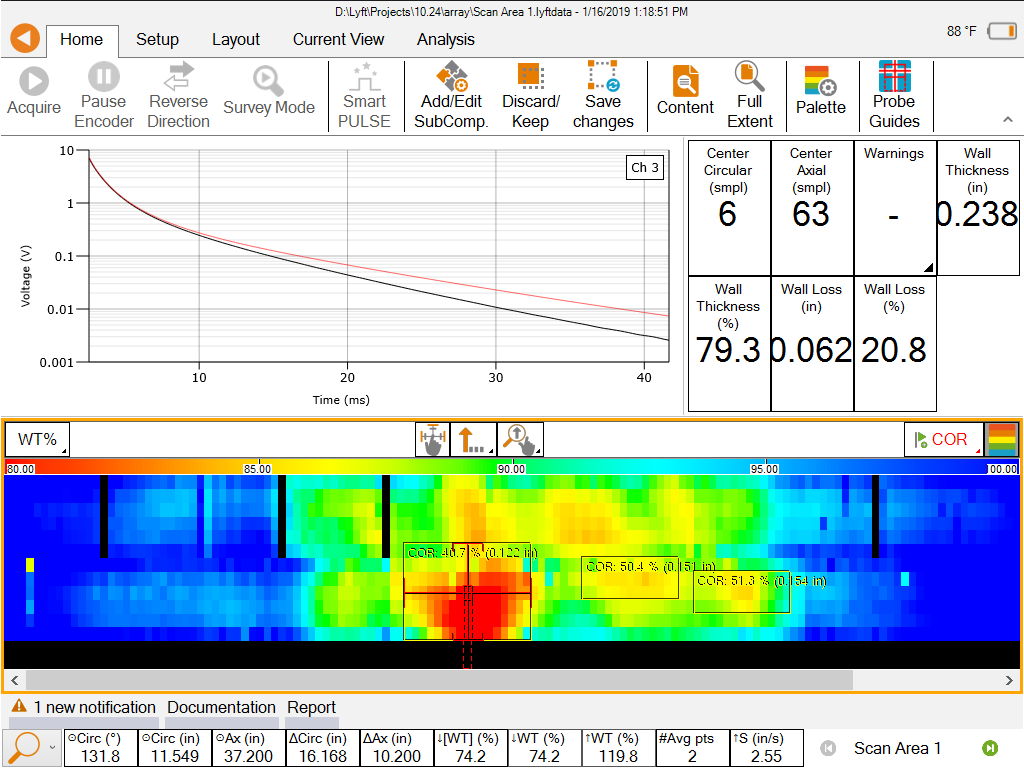Select the zoom-pan tool above the C-scan
The height and width of the screenshot is (768, 1024).
click(x=521, y=439)
